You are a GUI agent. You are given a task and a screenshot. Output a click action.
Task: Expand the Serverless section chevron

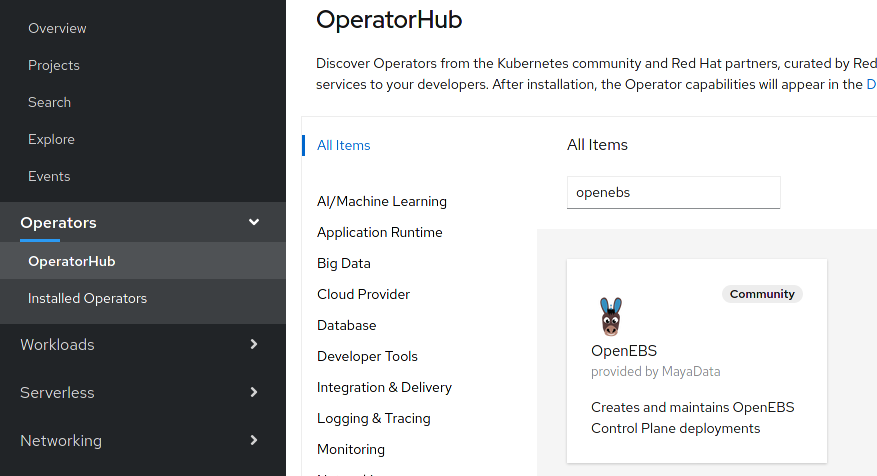(x=254, y=392)
